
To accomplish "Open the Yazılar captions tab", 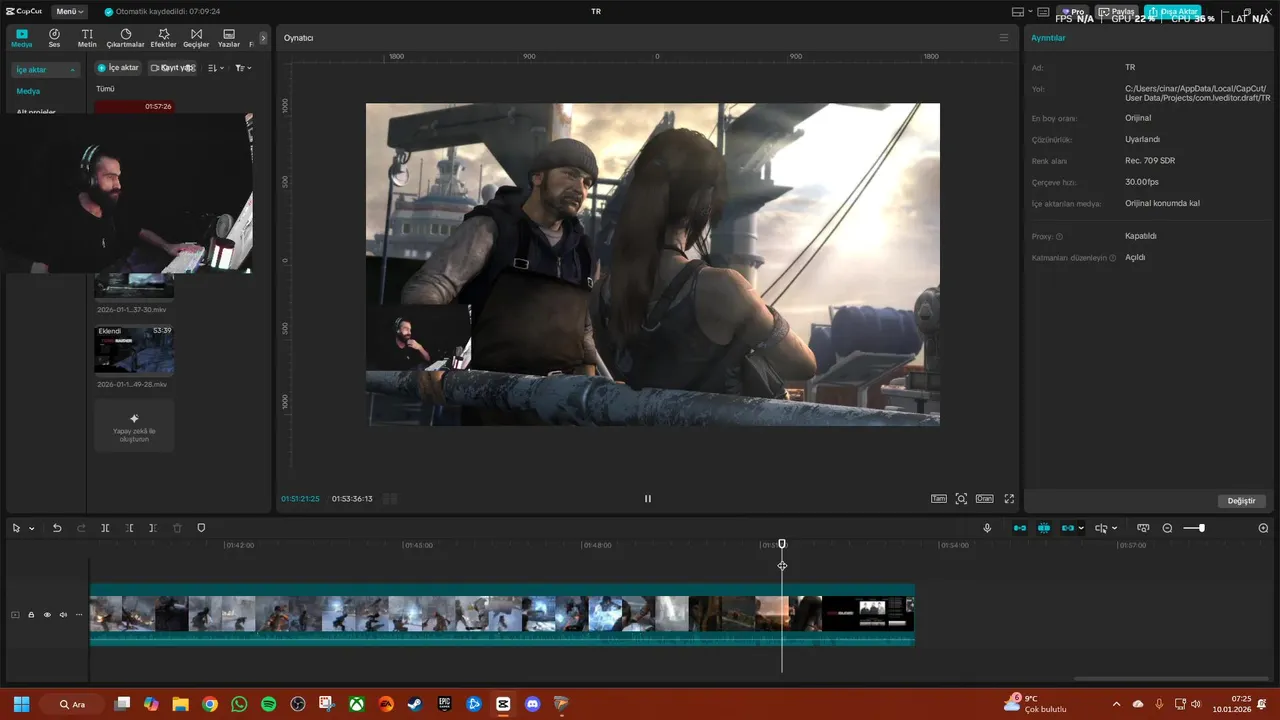I will click(x=229, y=38).
